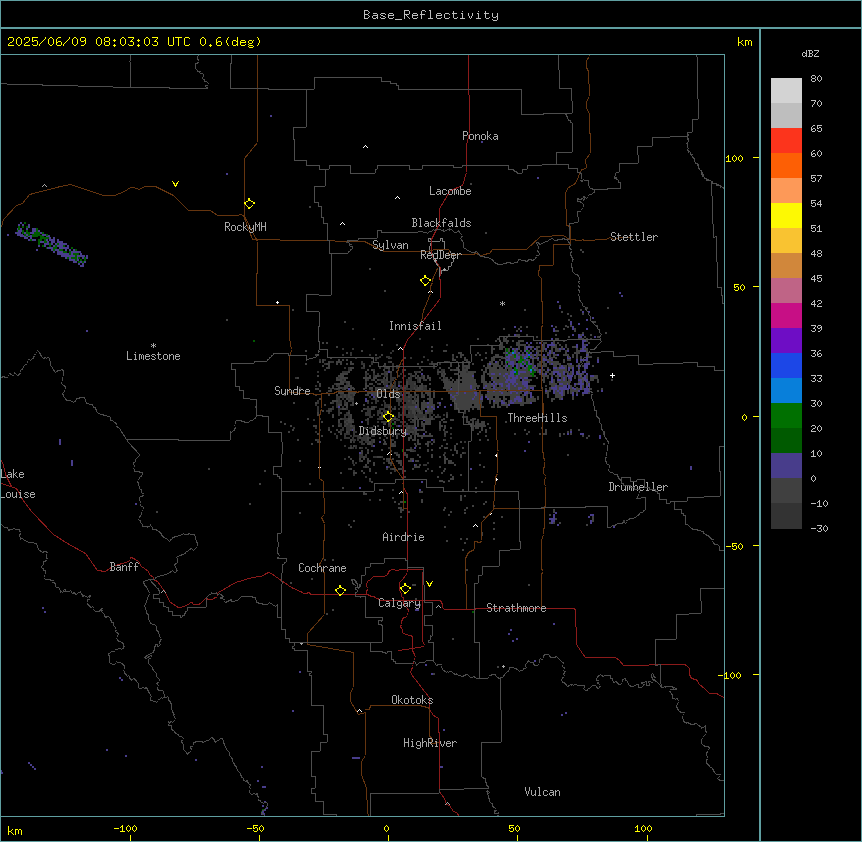Click the Okotoks town label

(412, 700)
